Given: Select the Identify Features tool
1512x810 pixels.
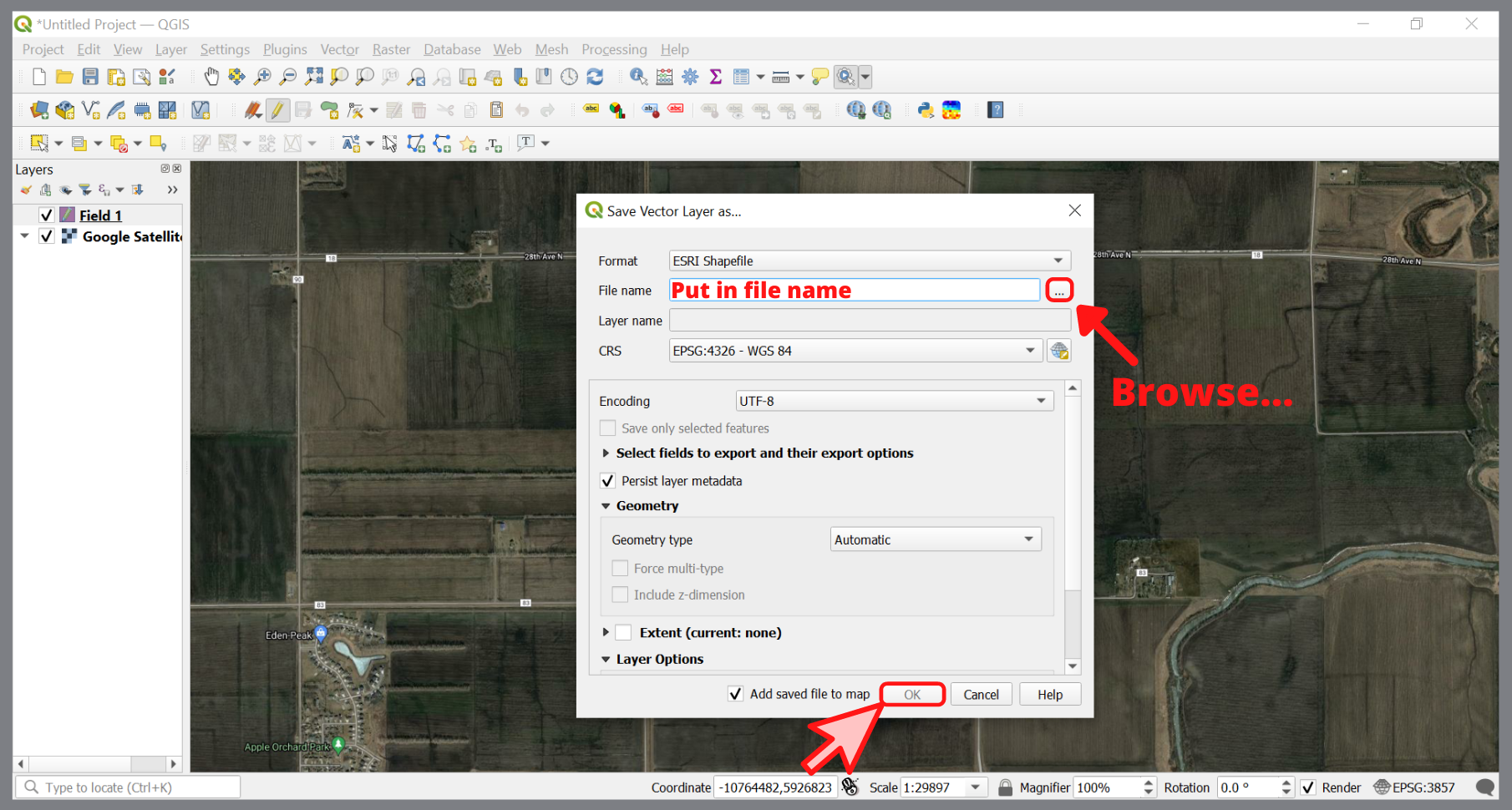Looking at the screenshot, I should click(638, 76).
